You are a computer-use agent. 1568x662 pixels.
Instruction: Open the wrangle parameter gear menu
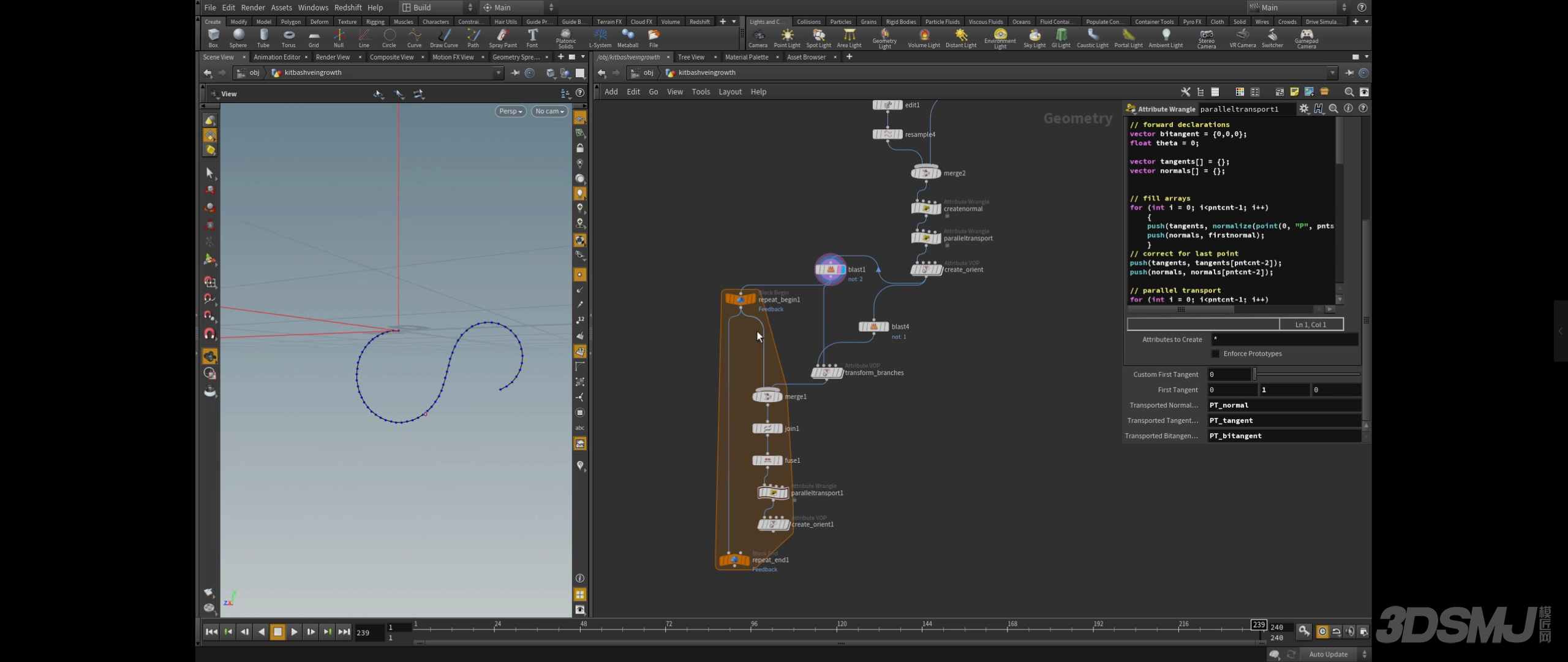tap(1304, 108)
